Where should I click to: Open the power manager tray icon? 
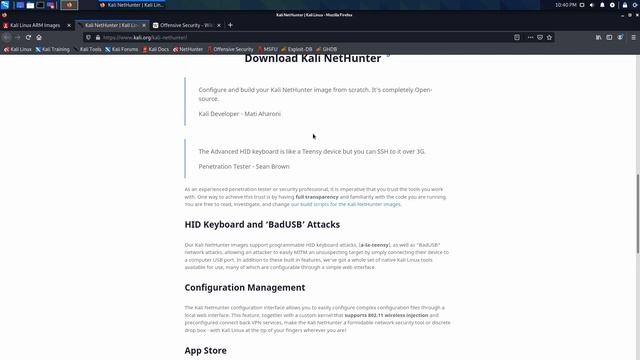point(612,5)
